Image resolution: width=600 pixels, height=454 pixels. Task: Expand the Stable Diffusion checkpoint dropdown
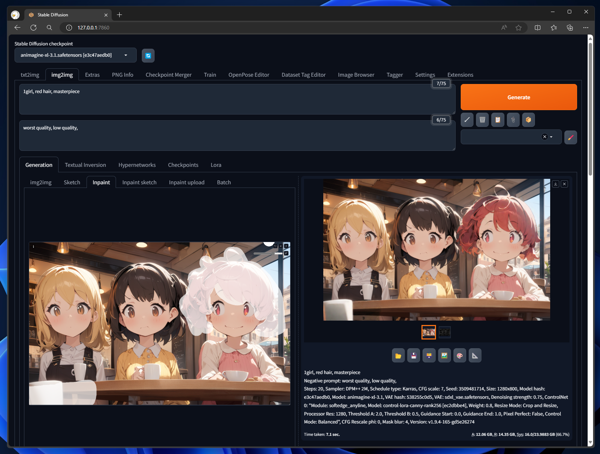pyautogui.click(x=126, y=55)
